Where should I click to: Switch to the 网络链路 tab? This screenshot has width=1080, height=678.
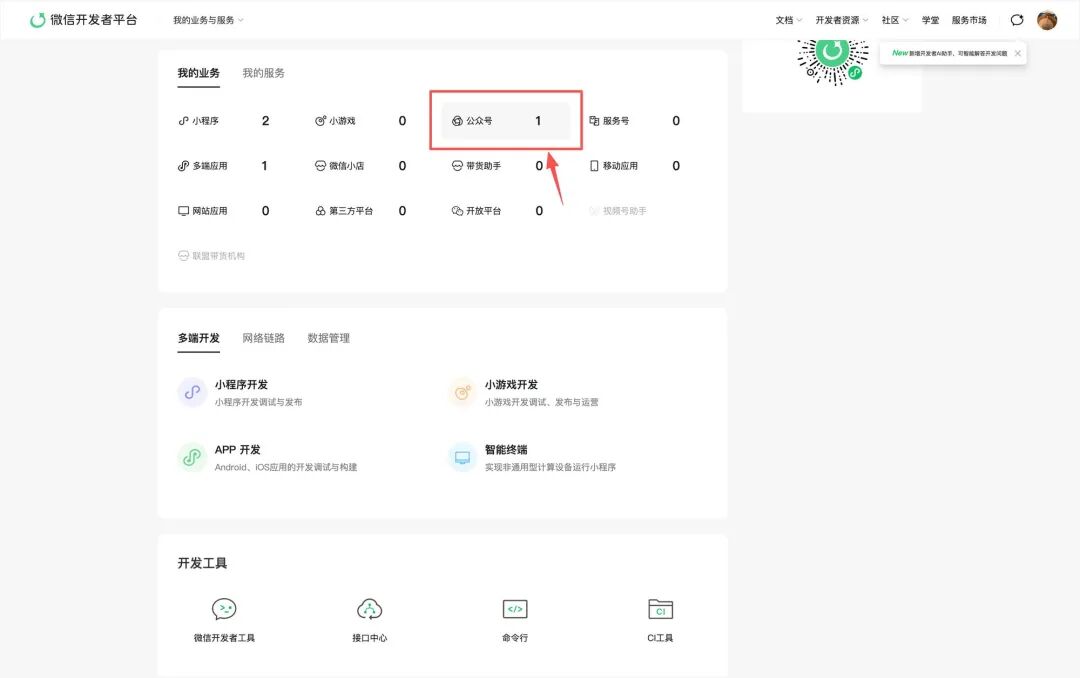[x=263, y=338]
